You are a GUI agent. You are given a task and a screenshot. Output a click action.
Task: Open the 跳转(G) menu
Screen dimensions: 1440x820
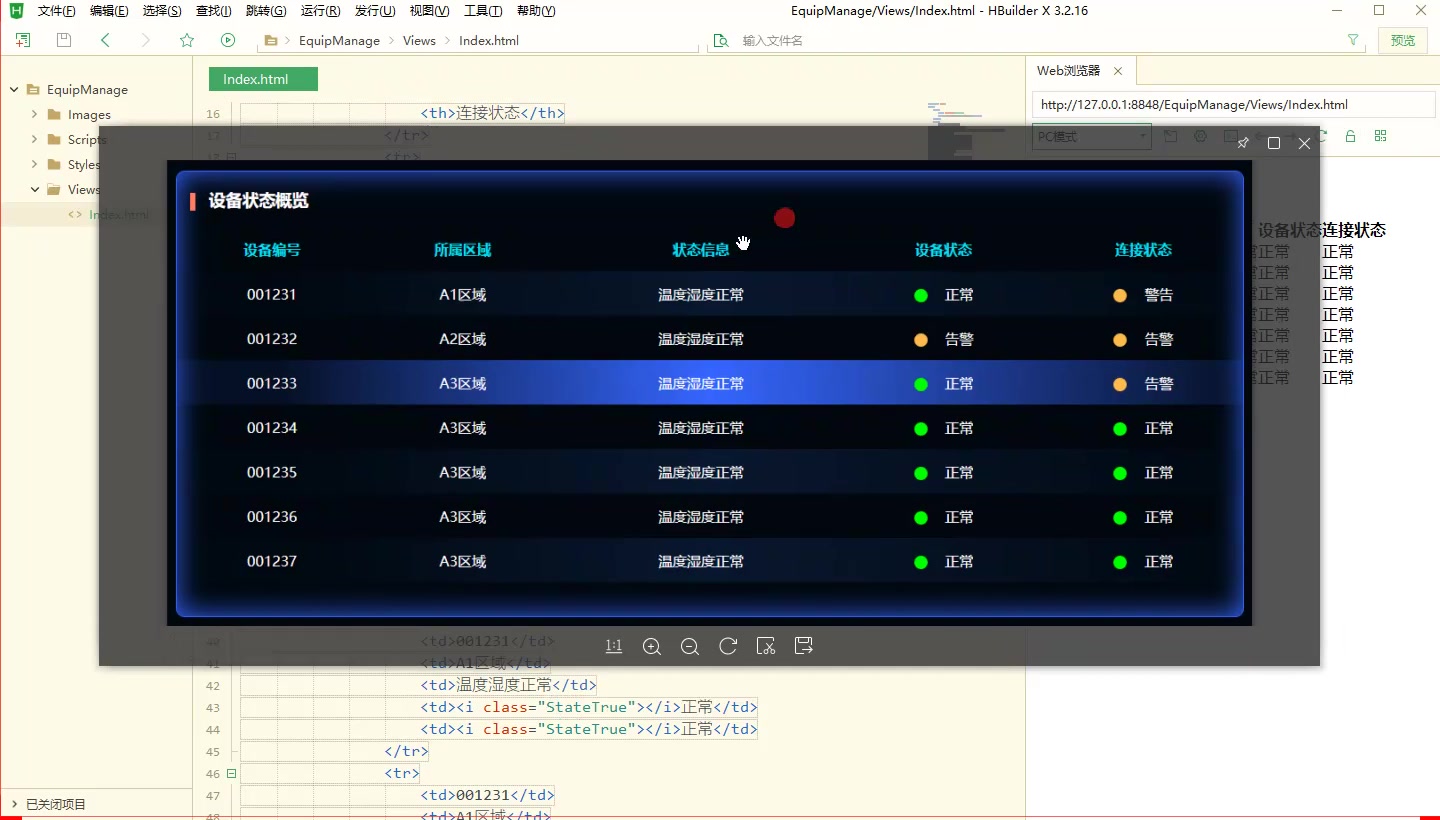pyautogui.click(x=265, y=11)
